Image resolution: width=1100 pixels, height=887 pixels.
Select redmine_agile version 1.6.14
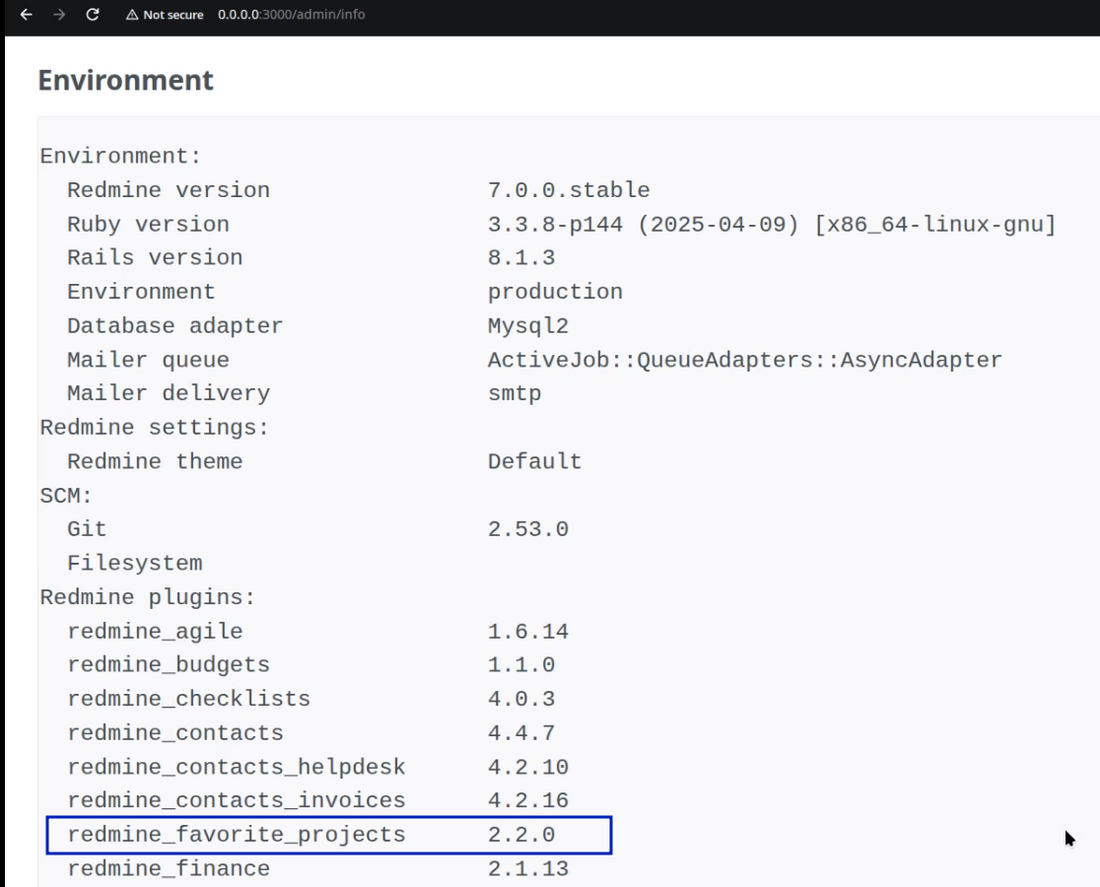click(x=528, y=632)
